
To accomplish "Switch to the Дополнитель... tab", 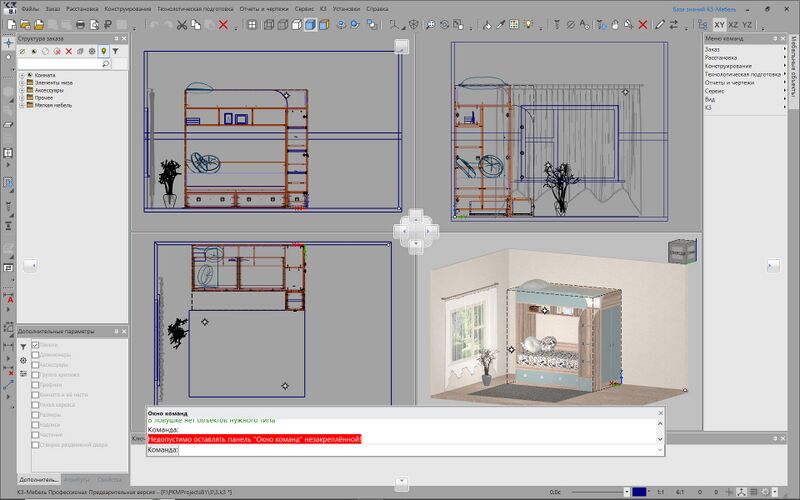I will coord(39,480).
